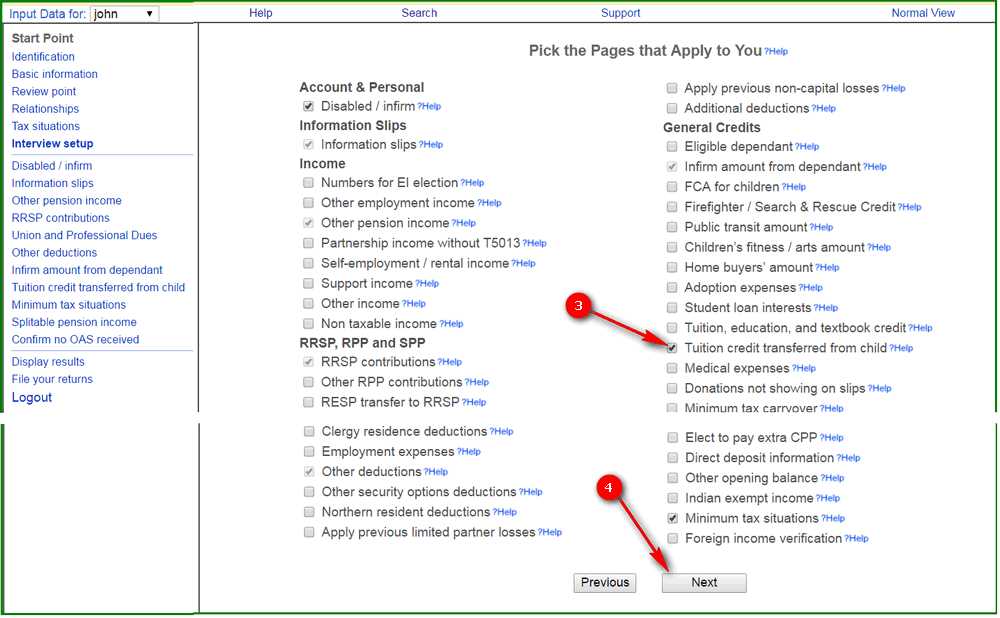Check Student loan interests checkbox
This screenshot has height=618, width=1000.
pos(672,307)
